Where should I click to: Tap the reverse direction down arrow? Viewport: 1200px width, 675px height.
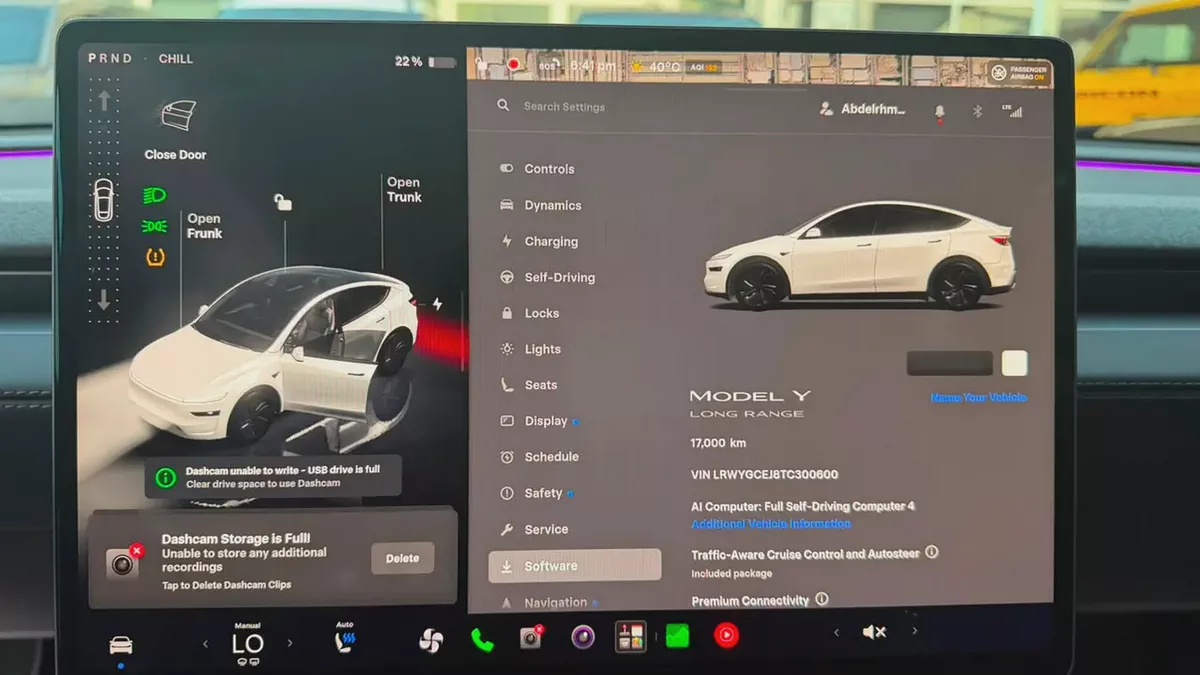(104, 299)
